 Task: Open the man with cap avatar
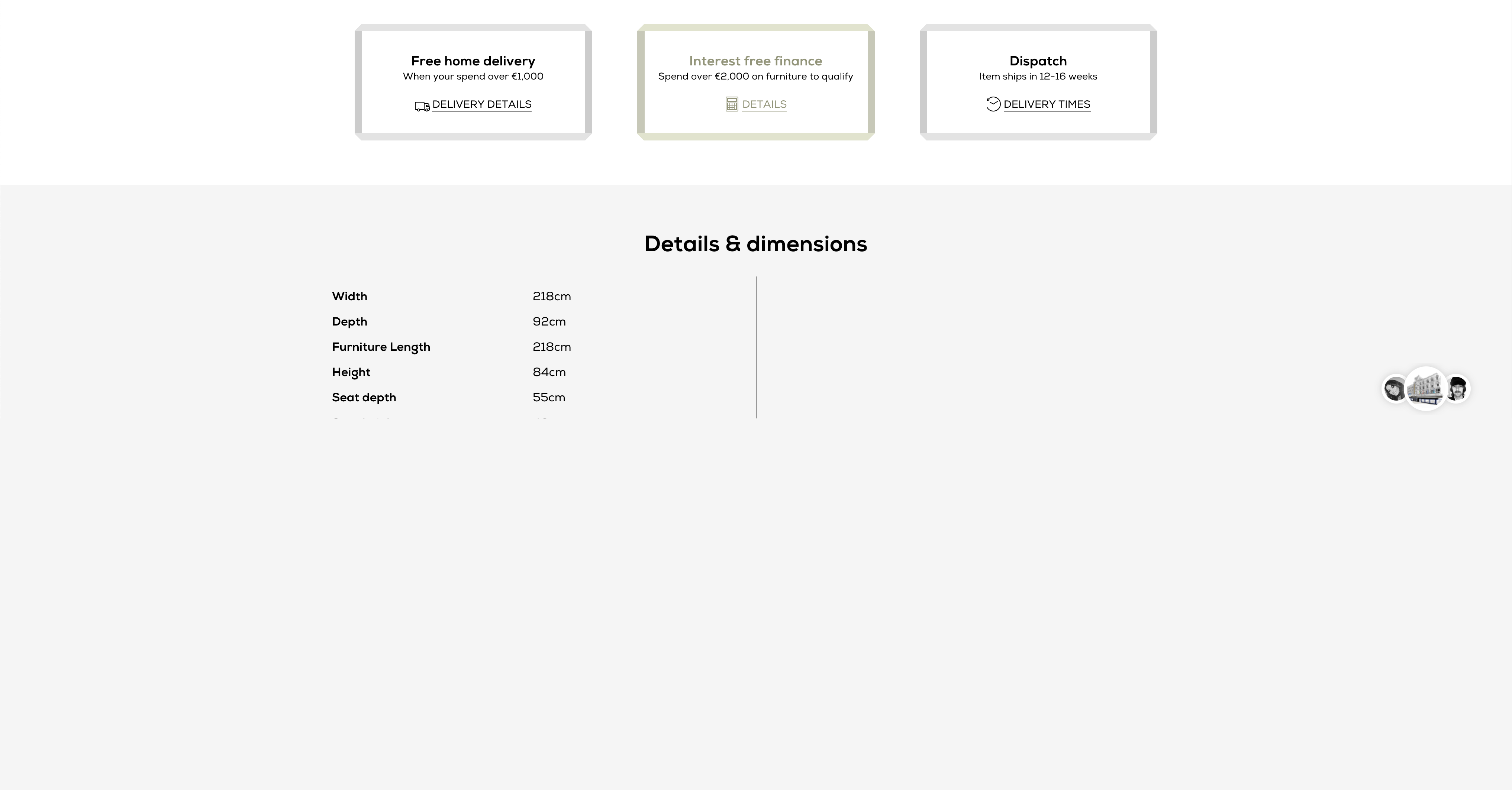[x=1458, y=388]
